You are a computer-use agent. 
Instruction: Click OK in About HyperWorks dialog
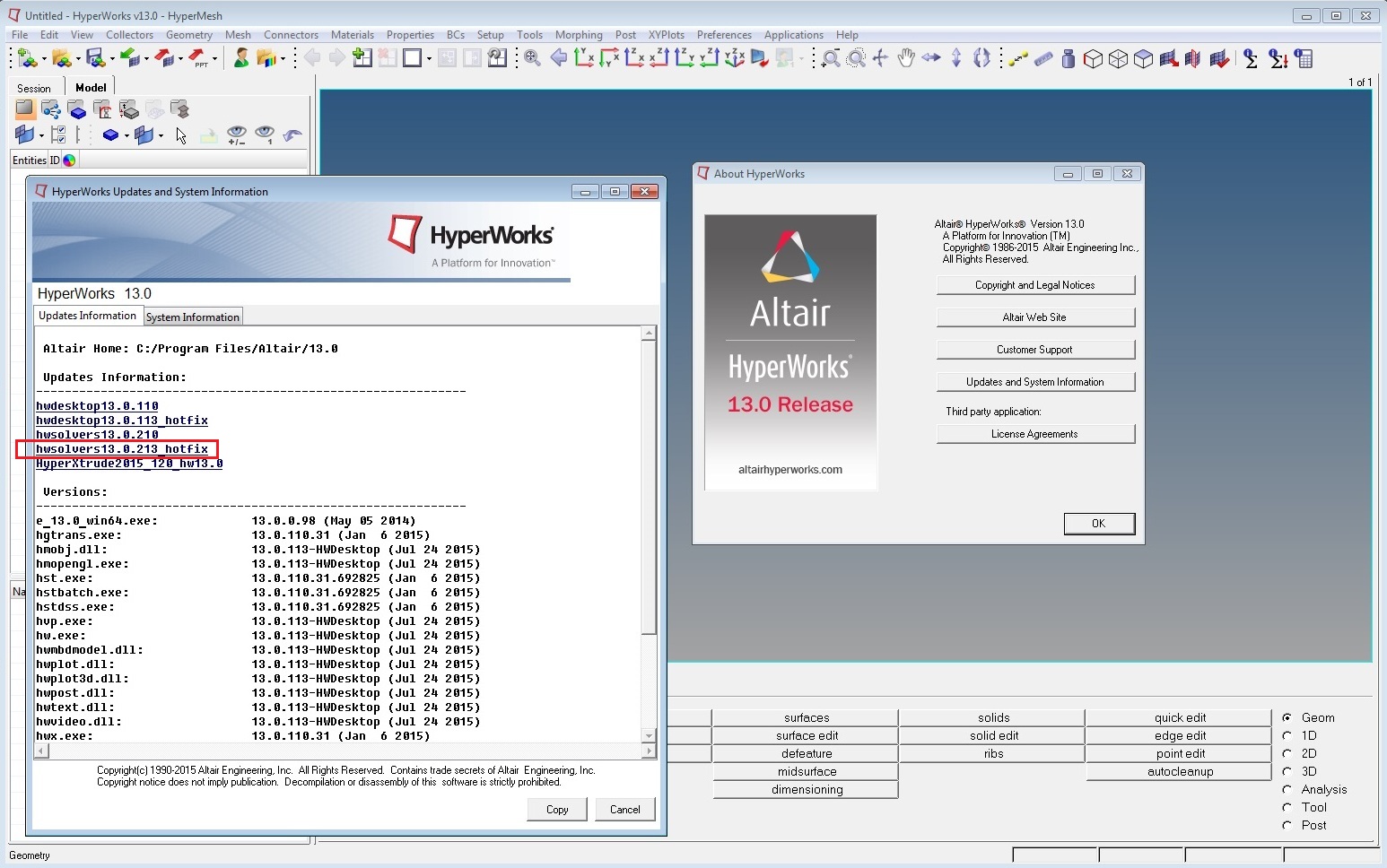coord(1099,524)
